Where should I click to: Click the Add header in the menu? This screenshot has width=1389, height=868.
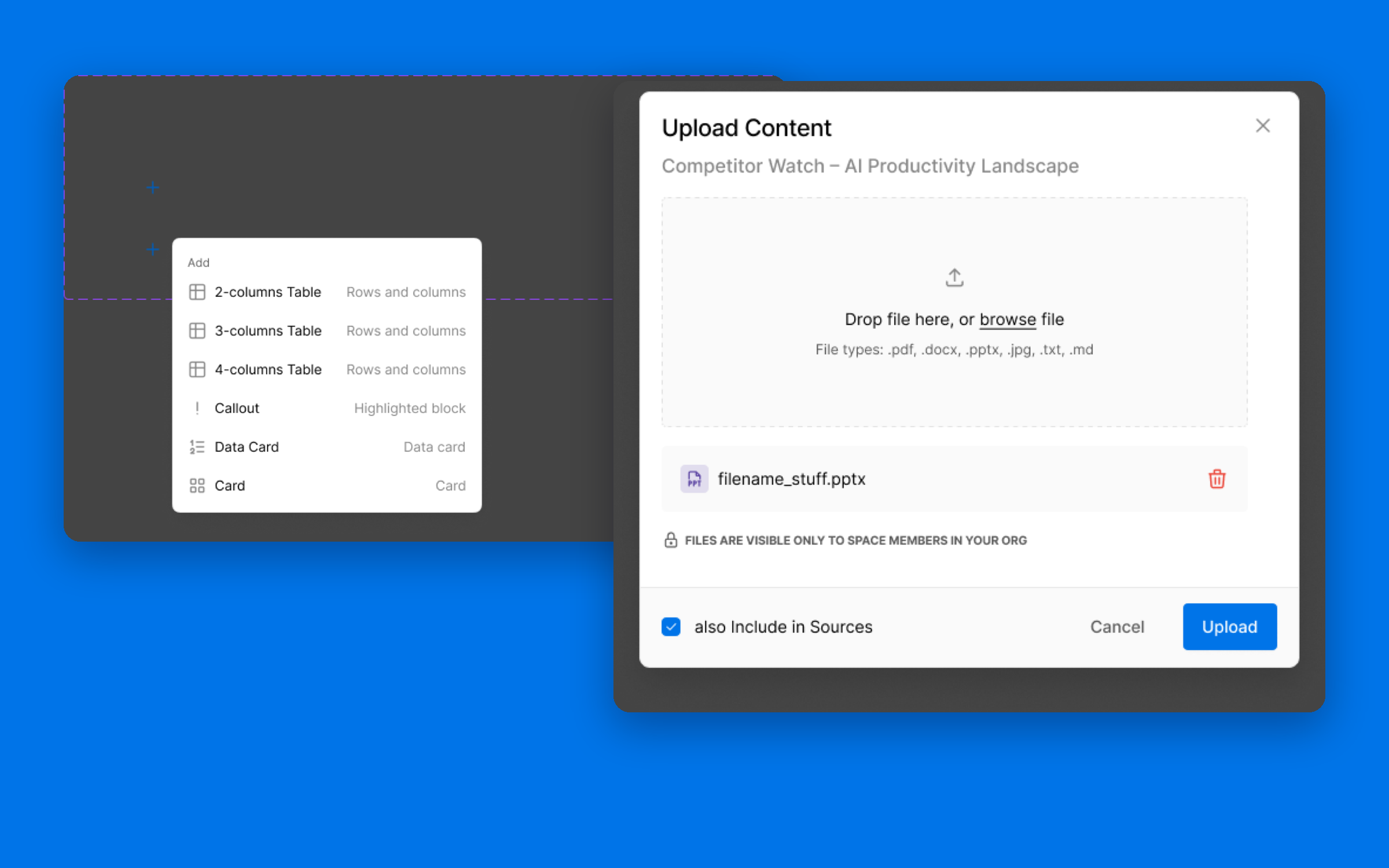(199, 263)
